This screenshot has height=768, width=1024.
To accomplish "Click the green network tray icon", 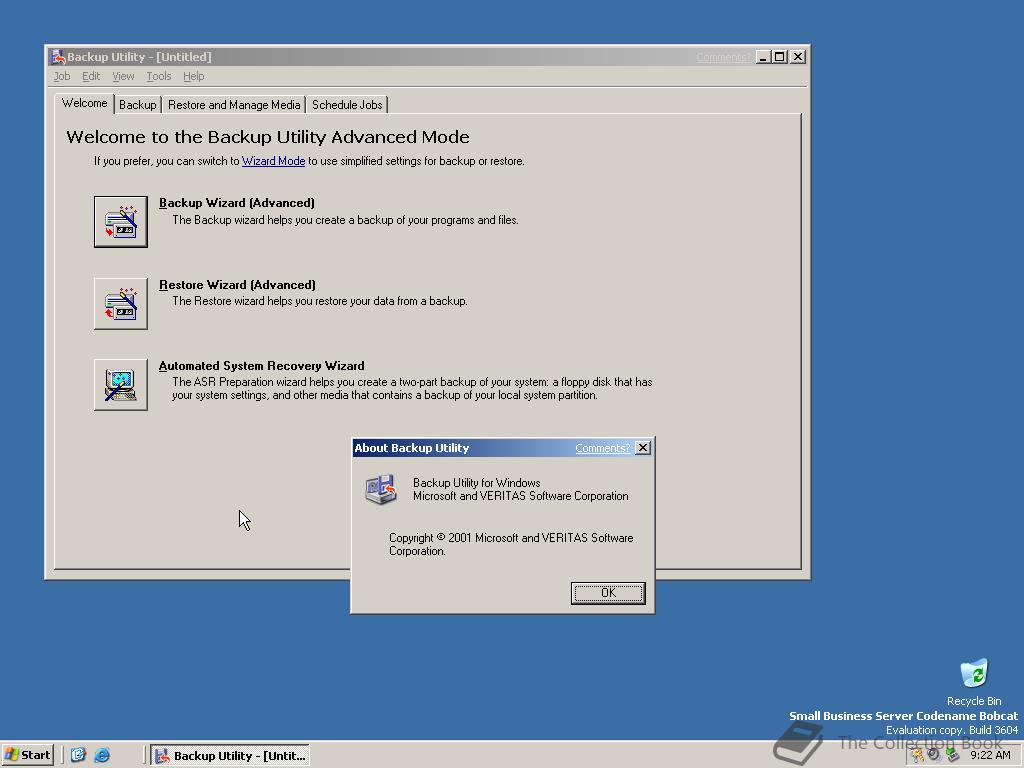I will pyautogui.click(x=952, y=755).
